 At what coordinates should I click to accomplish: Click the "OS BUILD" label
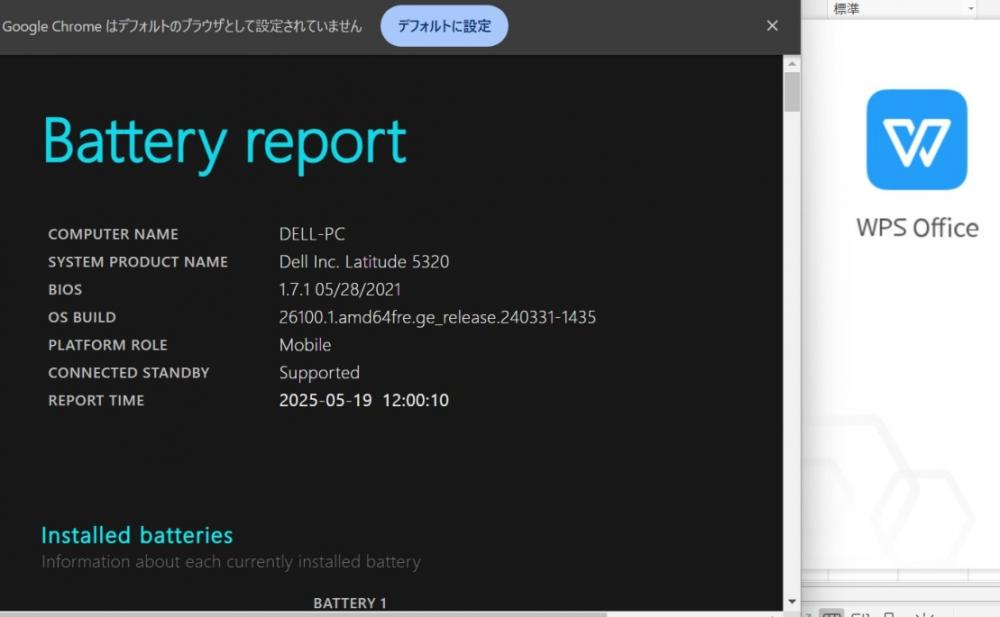pyautogui.click(x=82, y=317)
